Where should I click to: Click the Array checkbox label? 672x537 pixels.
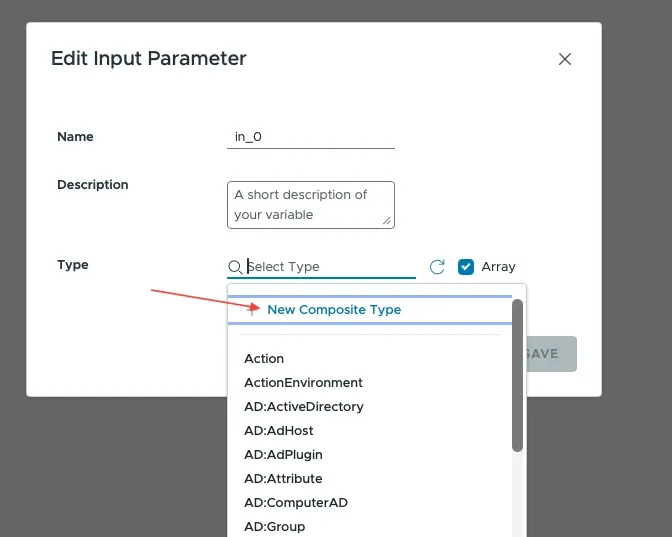coord(498,267)
